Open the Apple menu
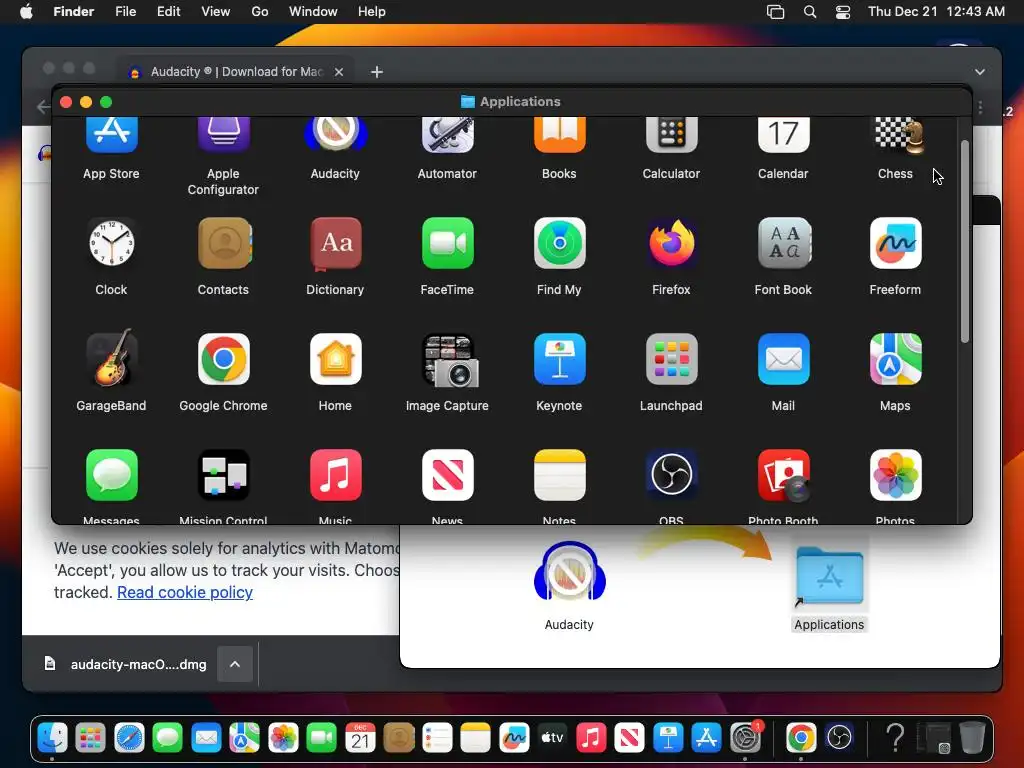The image size is (1024, 768). click(x=26, y=11)
